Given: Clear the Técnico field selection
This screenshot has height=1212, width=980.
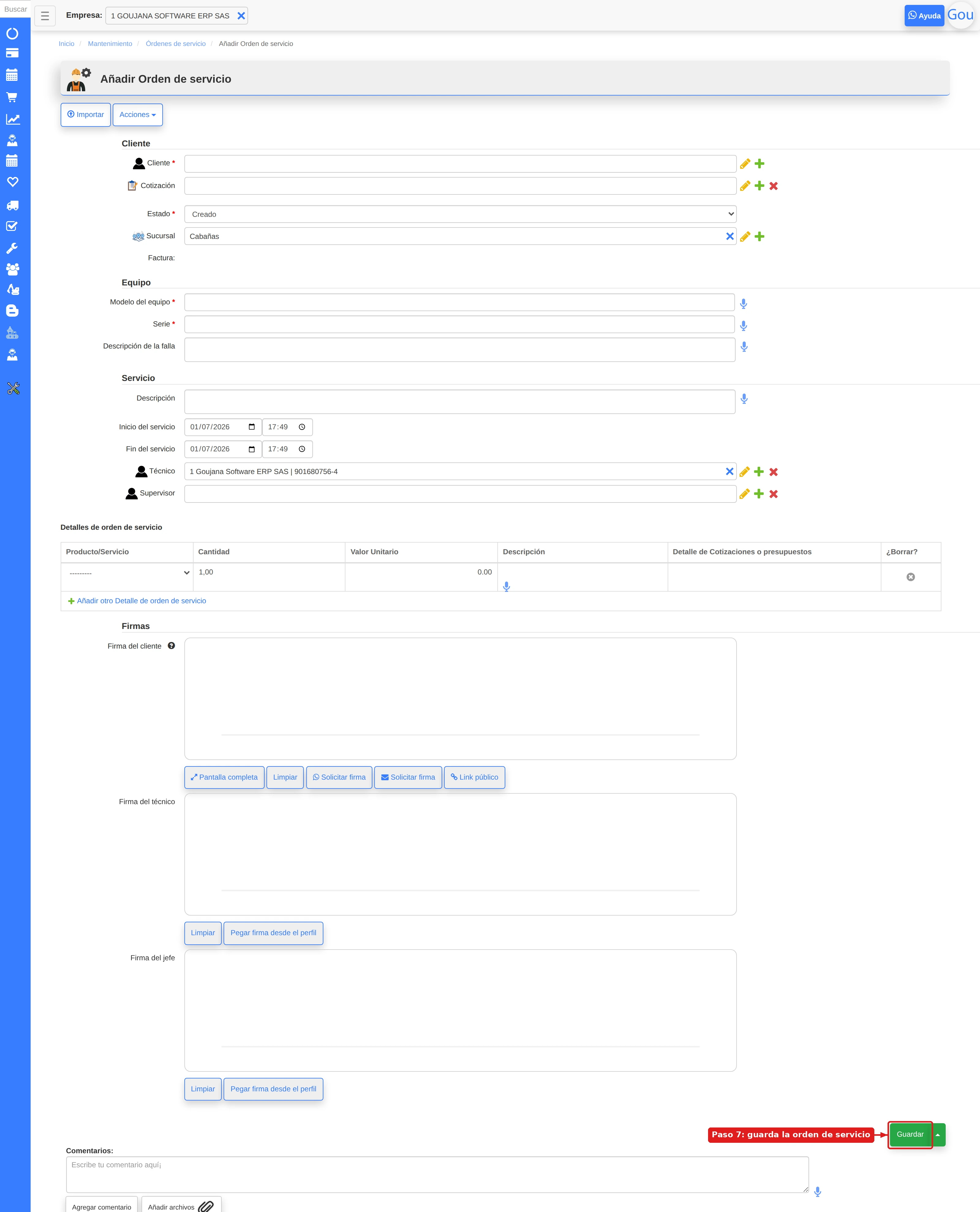Looking at the screenshot, I should (x=729, y=471).
